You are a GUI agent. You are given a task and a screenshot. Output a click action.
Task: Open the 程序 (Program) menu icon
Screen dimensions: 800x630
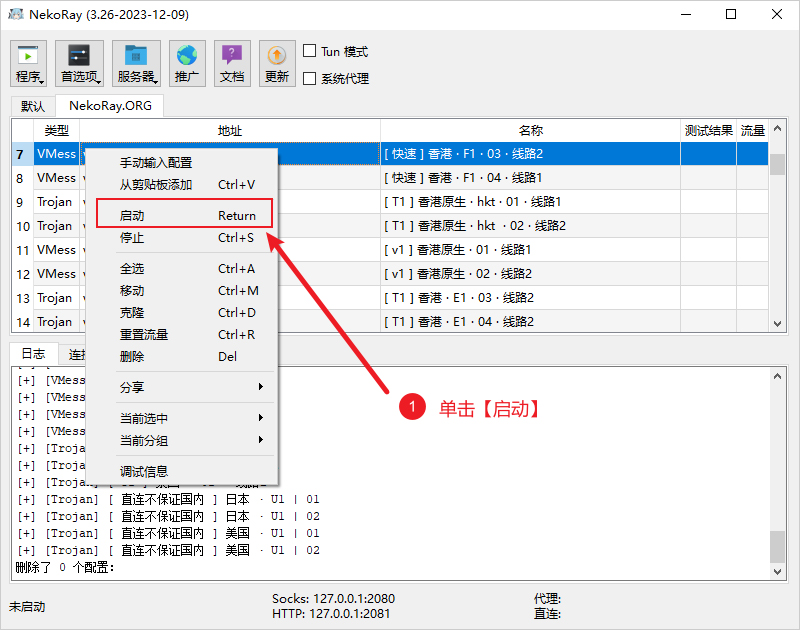[x=28, y=62]
